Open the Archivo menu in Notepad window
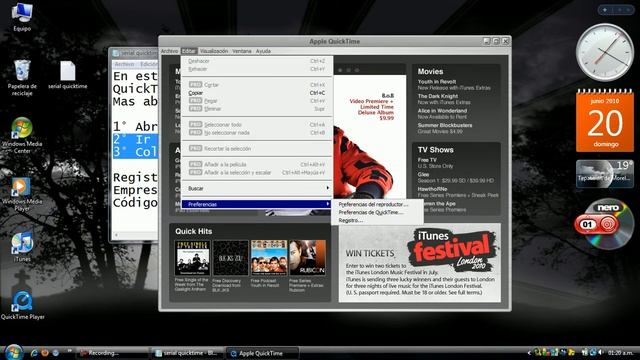 pos(124,64)
